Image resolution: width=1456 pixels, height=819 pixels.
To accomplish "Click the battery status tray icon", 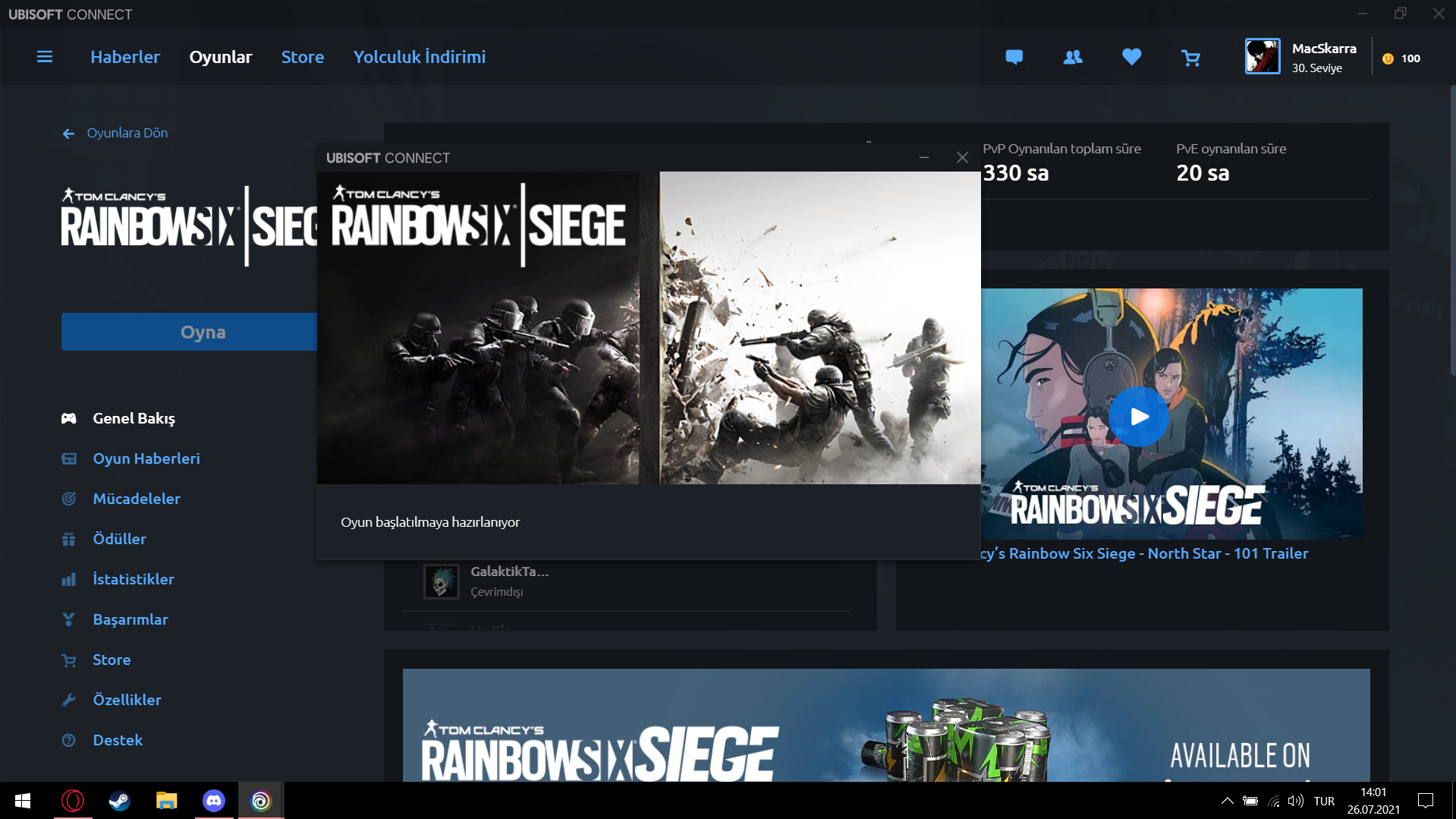I will (1250, 801).
